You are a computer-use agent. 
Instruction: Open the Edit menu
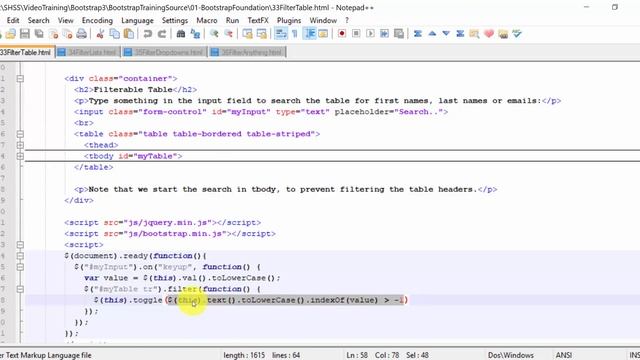(13, 20)
